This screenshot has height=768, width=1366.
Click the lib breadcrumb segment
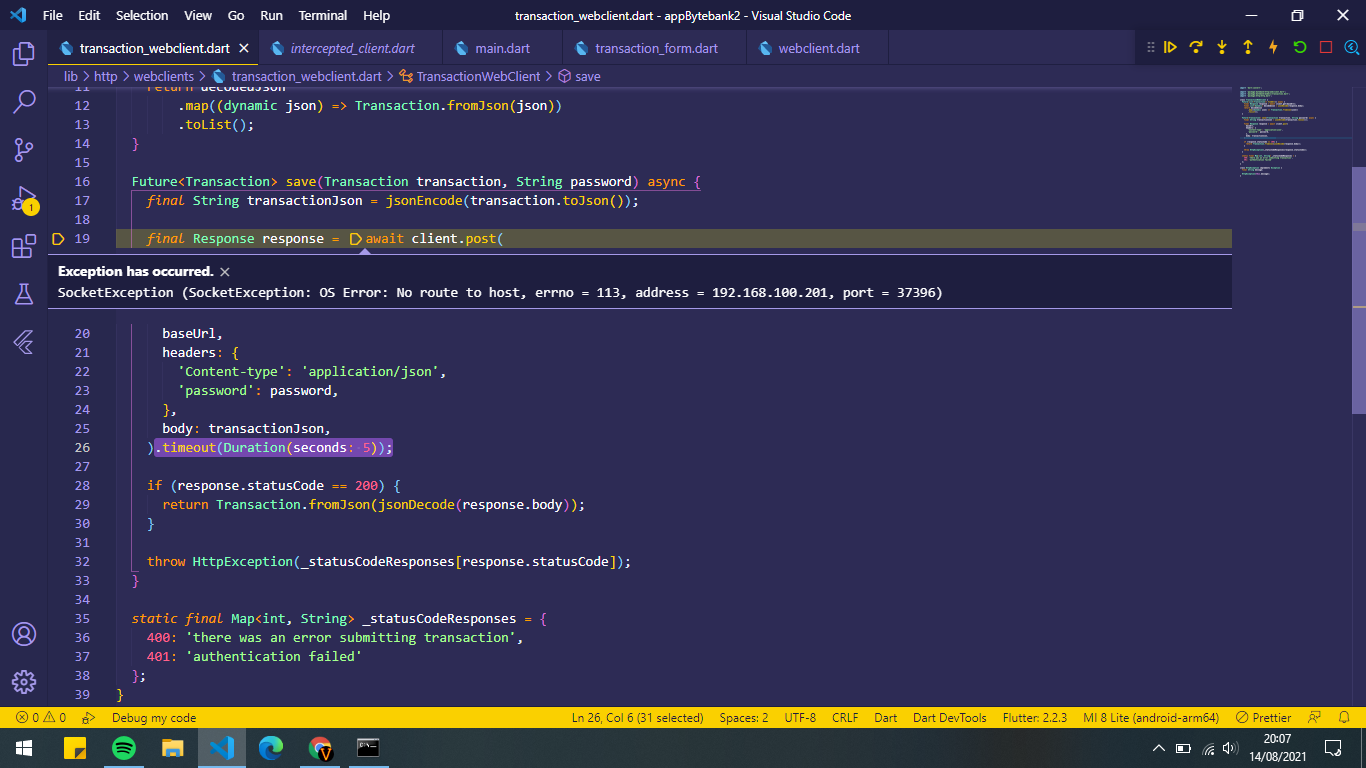71,76
